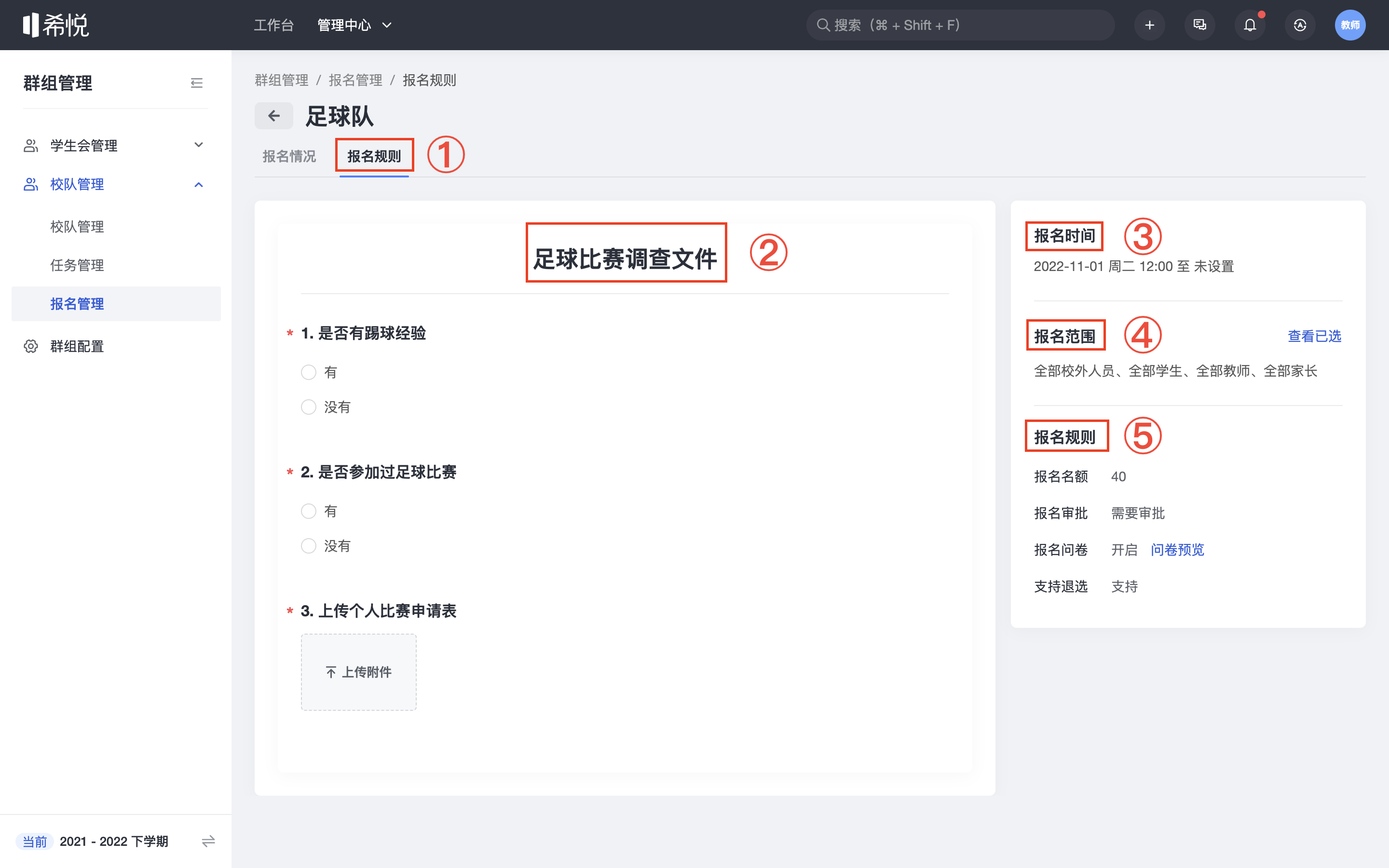Click the 学生会管理 people icon

click(31, 145)
